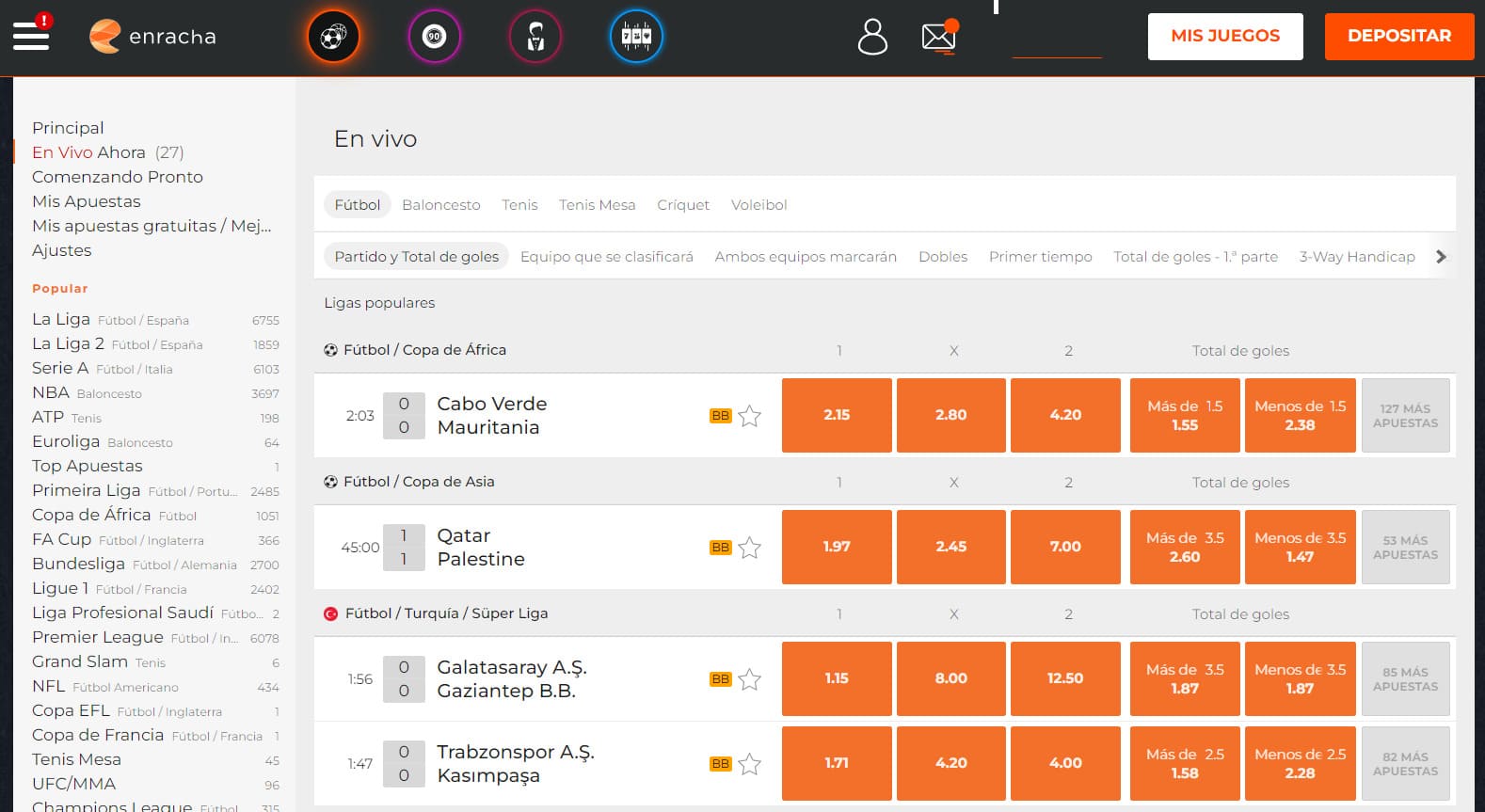Select Total de goles 1.ª parte market
This screenshot has height=812, width=1485.
click(x=1195, y=257)
